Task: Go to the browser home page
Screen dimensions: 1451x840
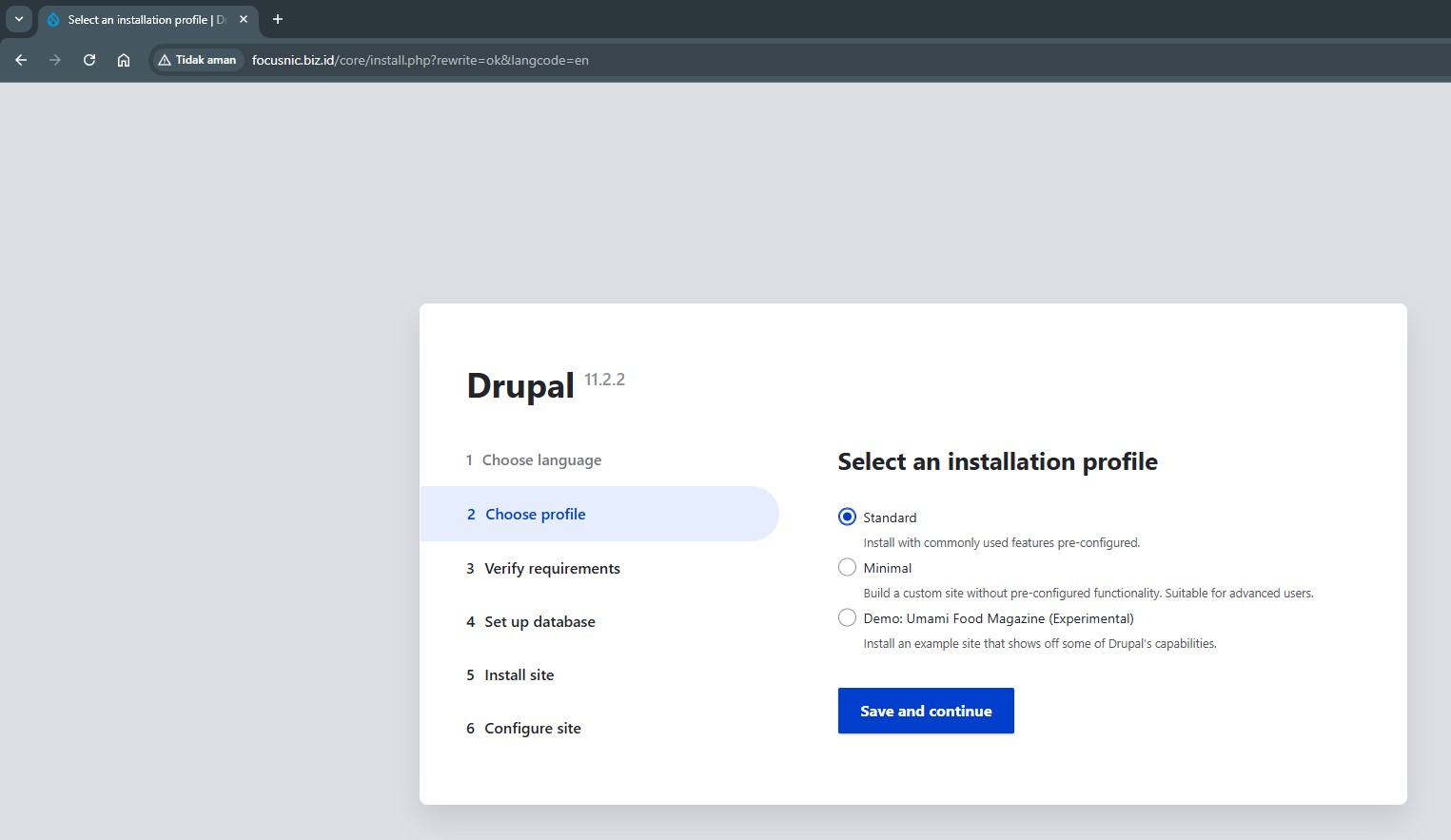Action: (x=124, y=60)
